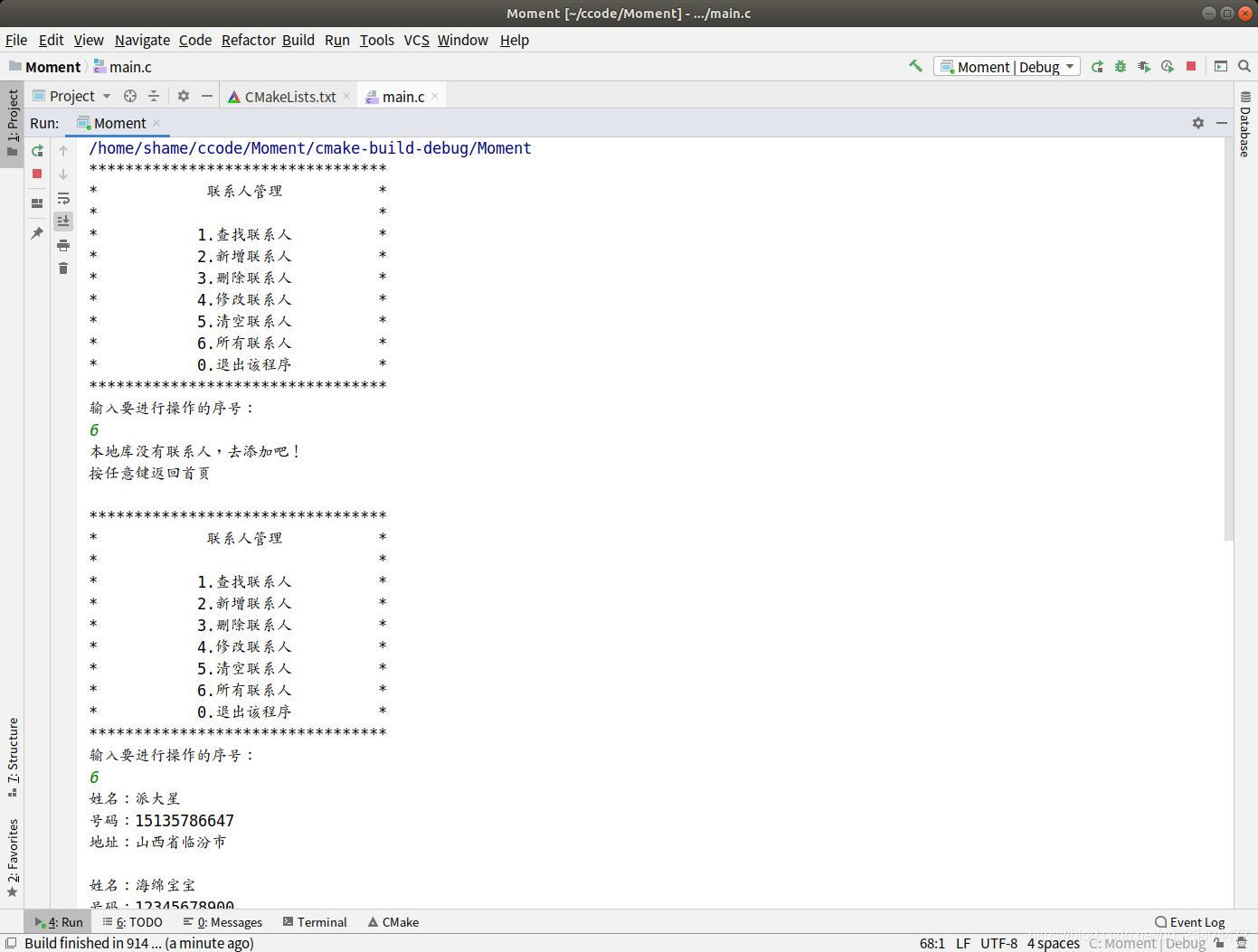Click the Up stack trace arrow
This screenshot has width=1258, height=952.
[x=63, y=150]
